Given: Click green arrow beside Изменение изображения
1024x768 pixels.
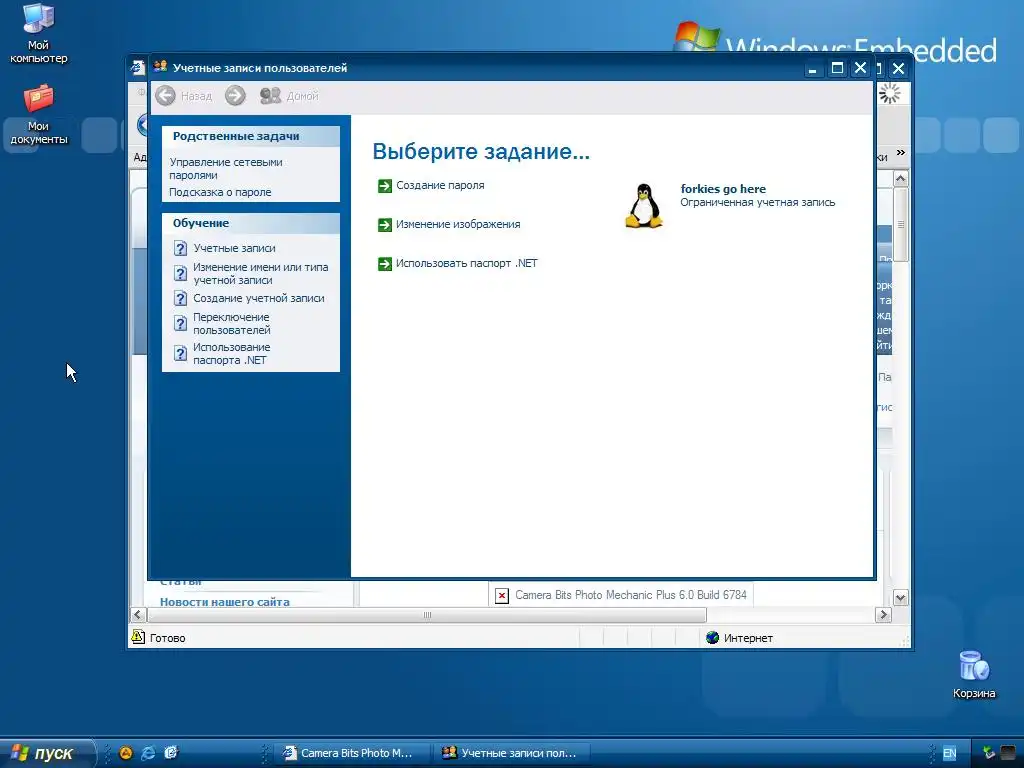Looking at the screenshot, I should 385,225.
